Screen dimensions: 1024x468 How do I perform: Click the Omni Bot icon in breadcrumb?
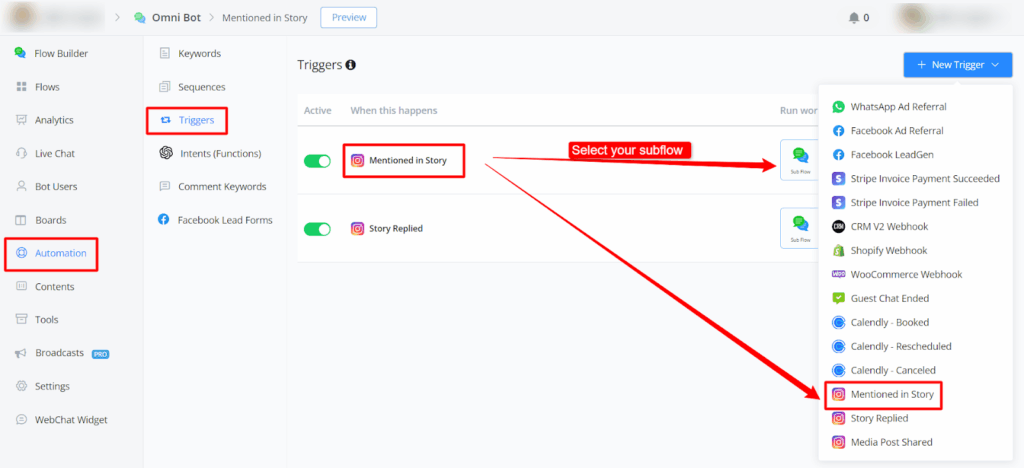pyautogui.click(x=139, y=17)
